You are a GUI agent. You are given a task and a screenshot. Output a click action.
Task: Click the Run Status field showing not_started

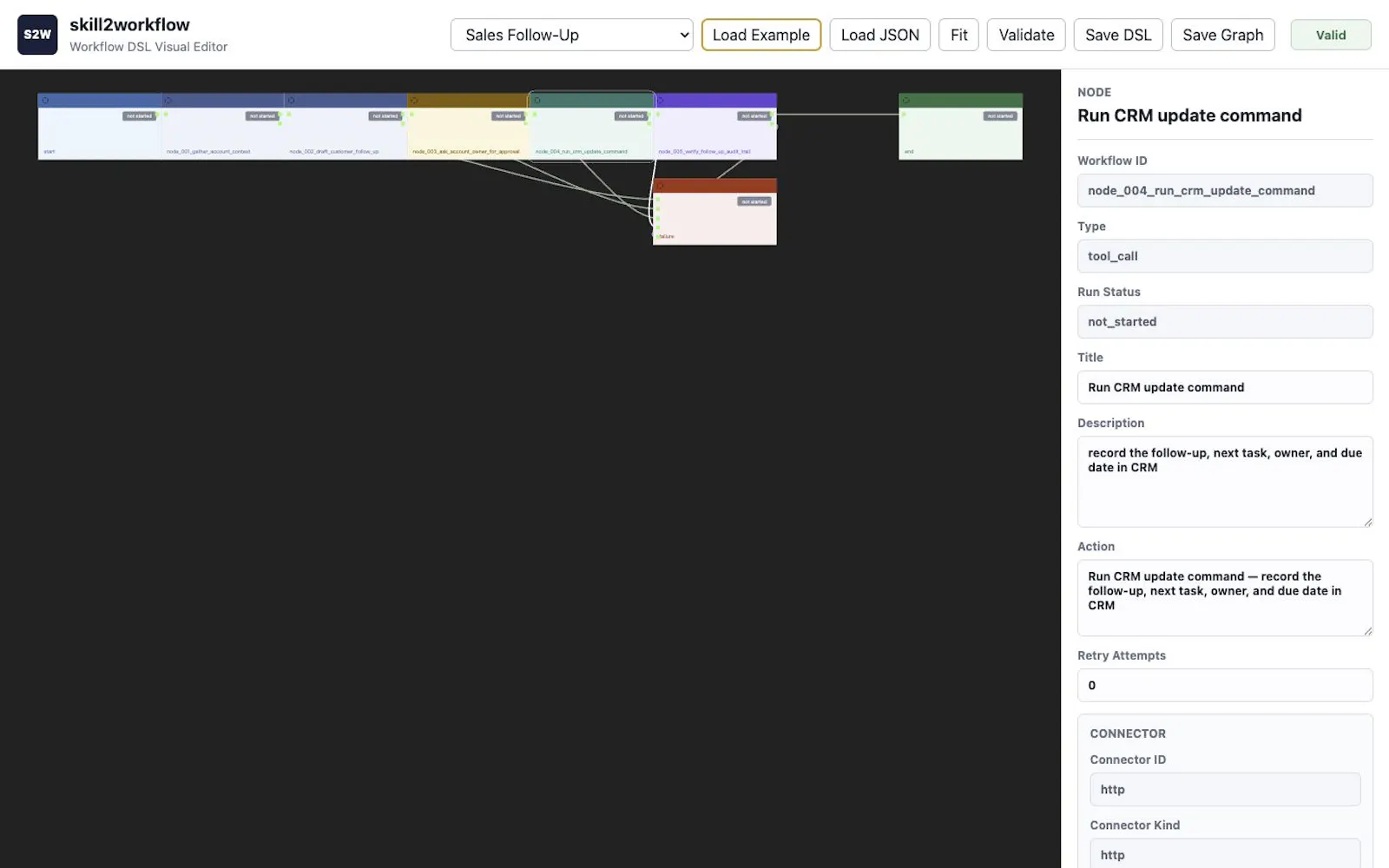point(1225,322)
